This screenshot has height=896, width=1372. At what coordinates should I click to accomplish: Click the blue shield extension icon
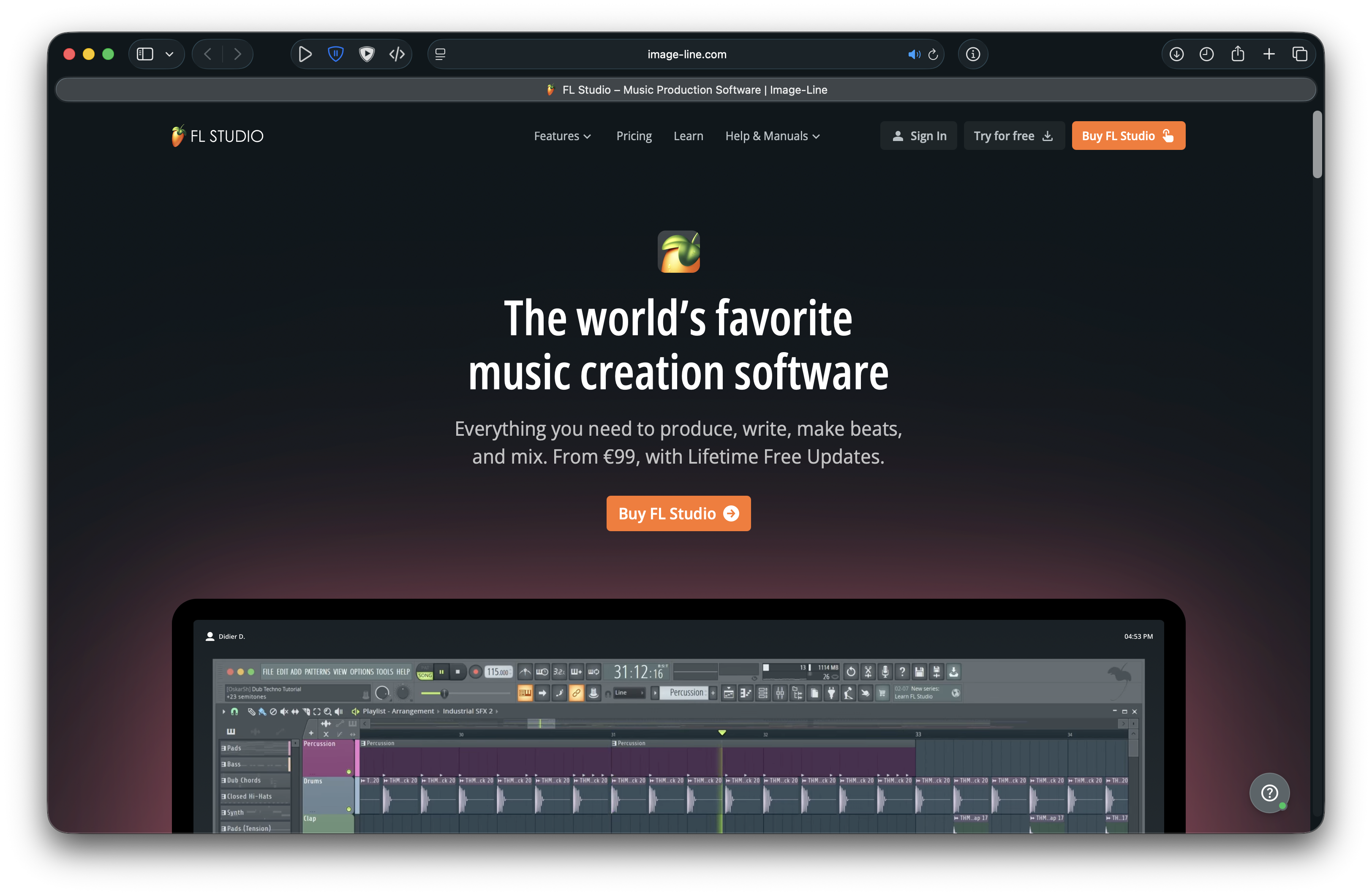(x=335, y=54)
